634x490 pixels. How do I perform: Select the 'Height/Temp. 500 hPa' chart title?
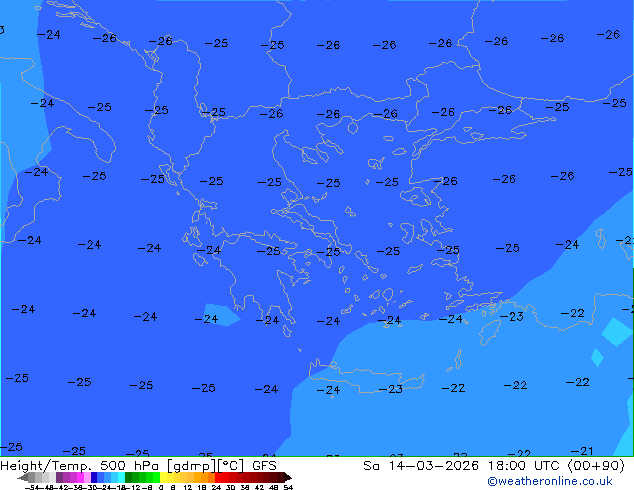[79, 466]
